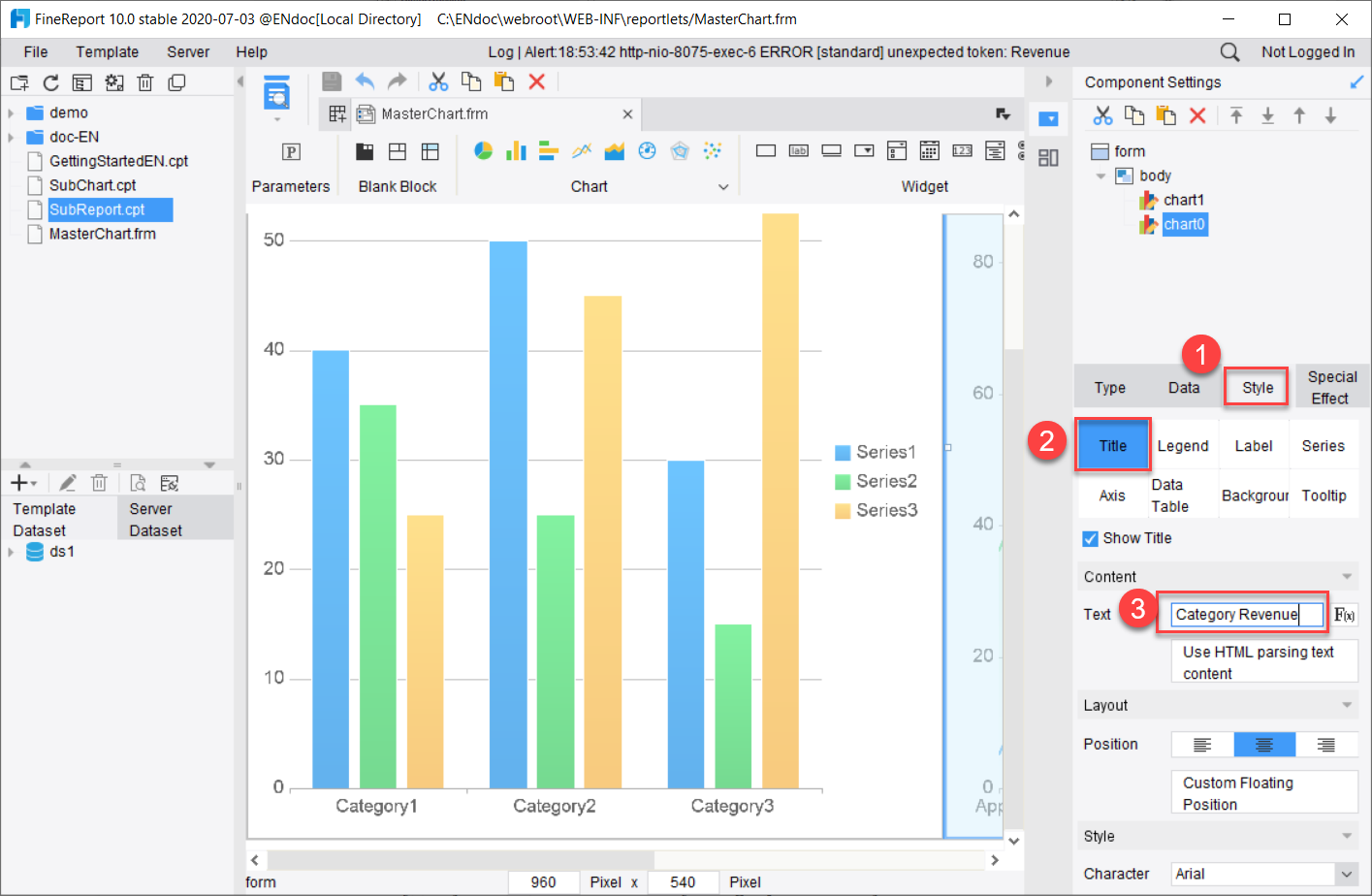This screenshot has height=896, width=1372.
Task: Click the refresh icon above the file tree
Action: tap(50, 83)
